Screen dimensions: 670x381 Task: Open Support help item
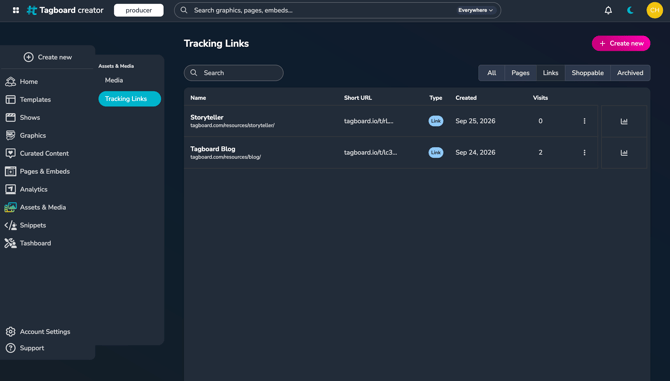coord(25,348)
